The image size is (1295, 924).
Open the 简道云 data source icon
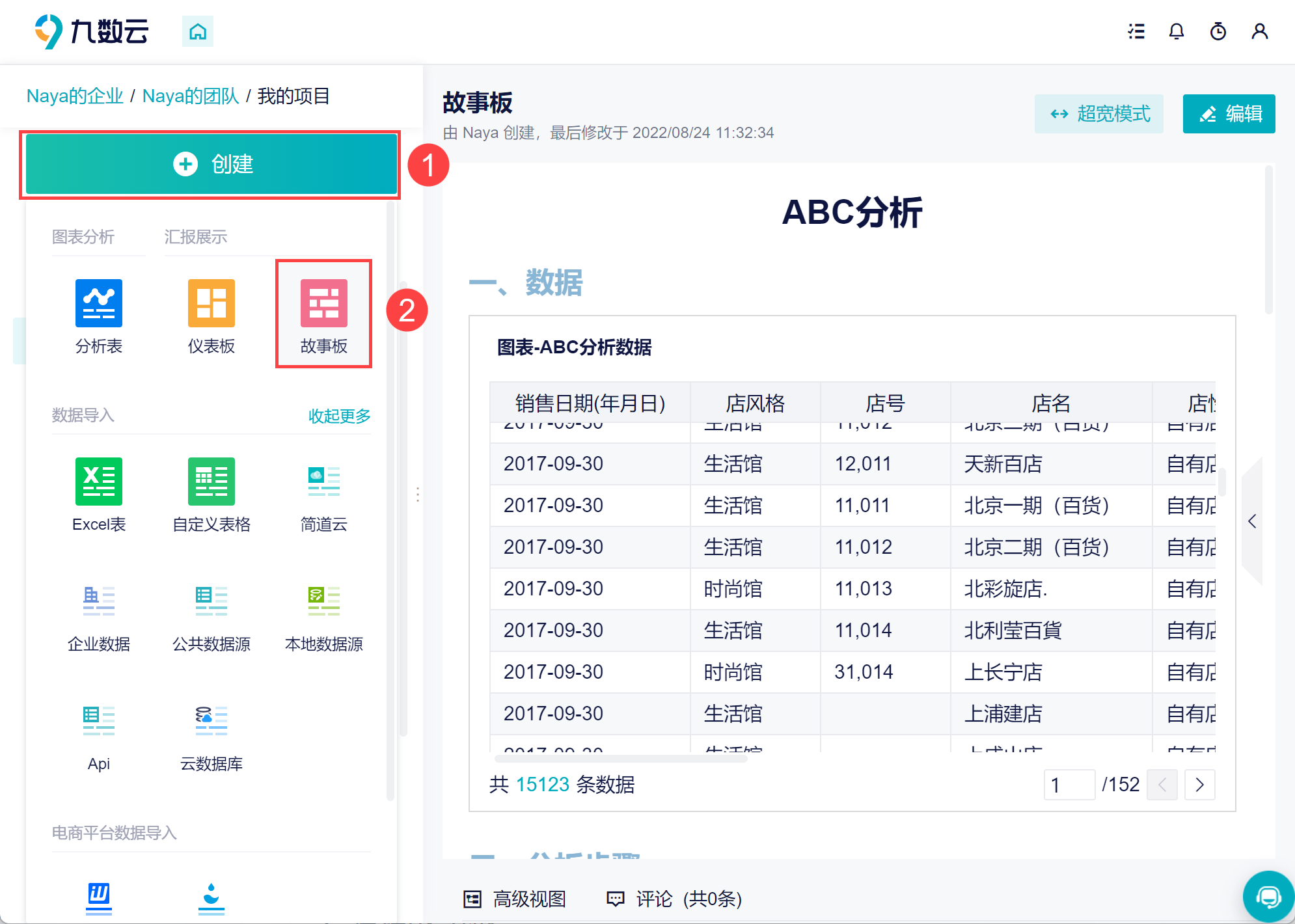pos(323,482)
